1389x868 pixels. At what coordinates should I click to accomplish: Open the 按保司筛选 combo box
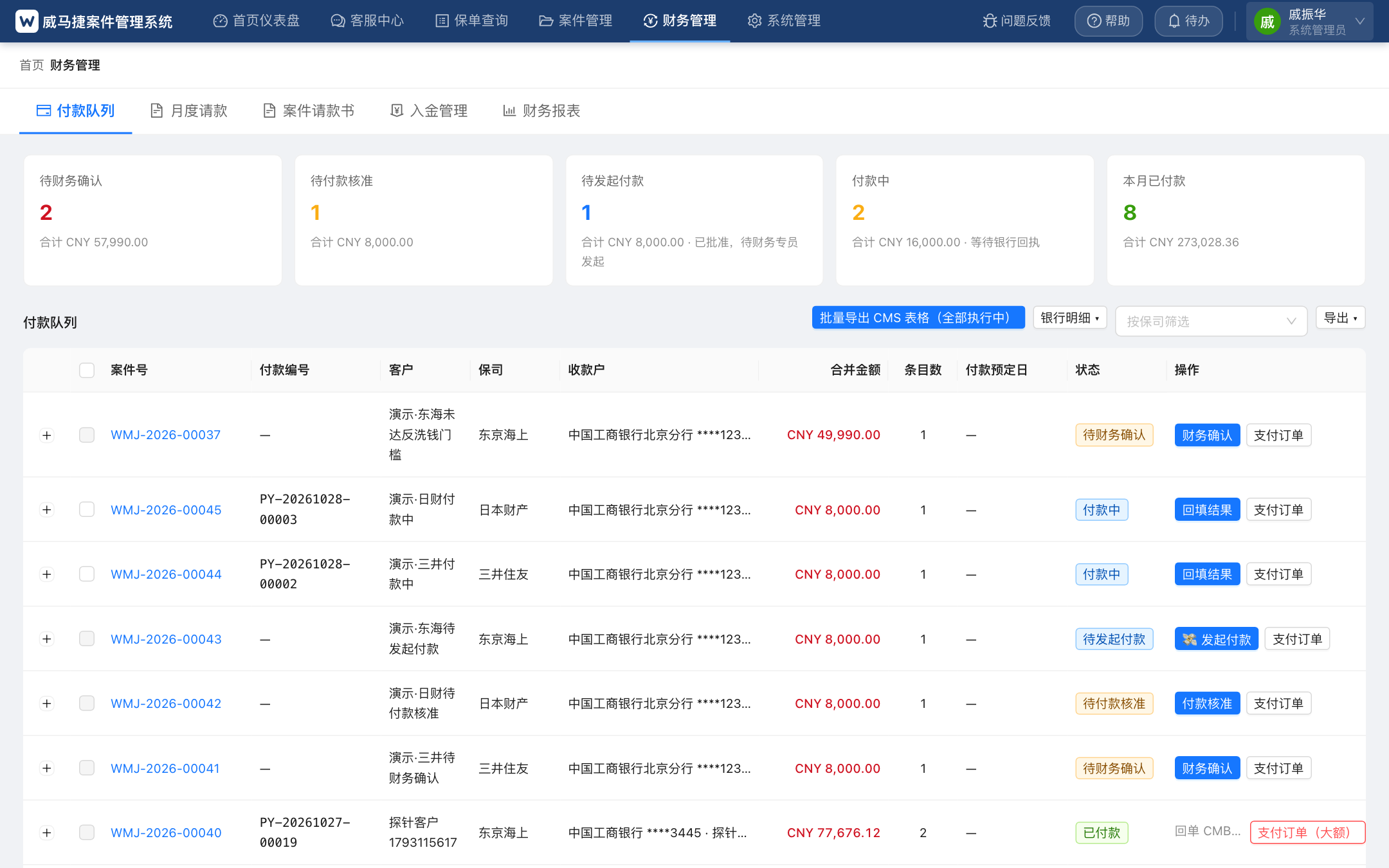click(x=1211, y=321)
